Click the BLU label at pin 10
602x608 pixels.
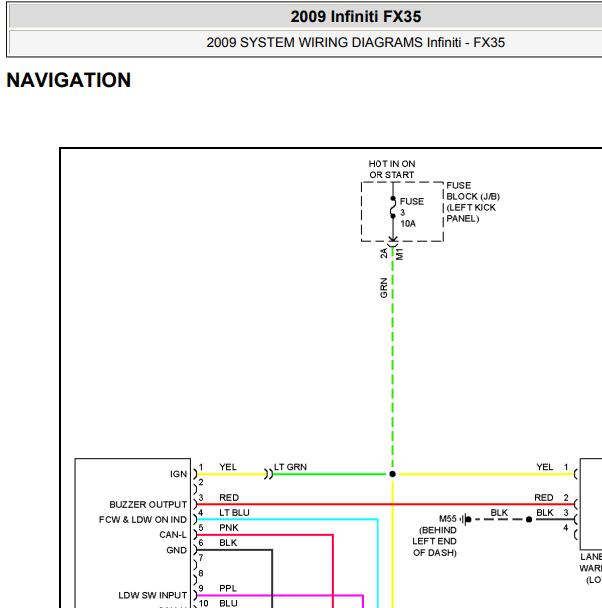[228, 603]
